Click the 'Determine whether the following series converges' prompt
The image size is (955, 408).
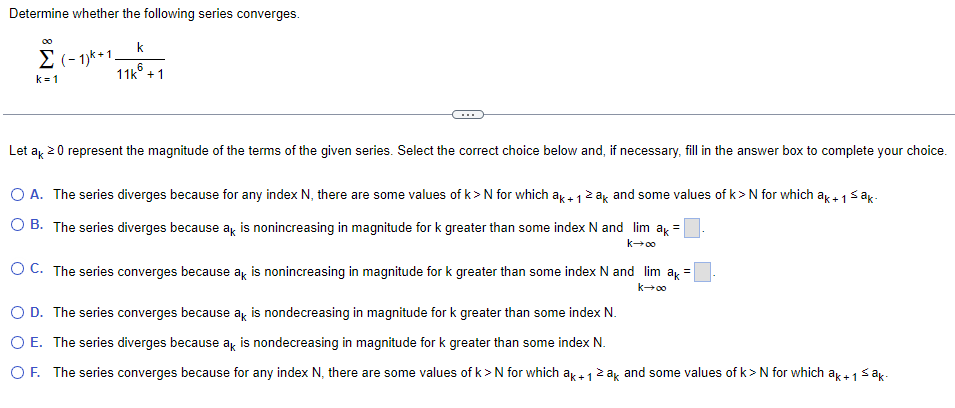155,14
